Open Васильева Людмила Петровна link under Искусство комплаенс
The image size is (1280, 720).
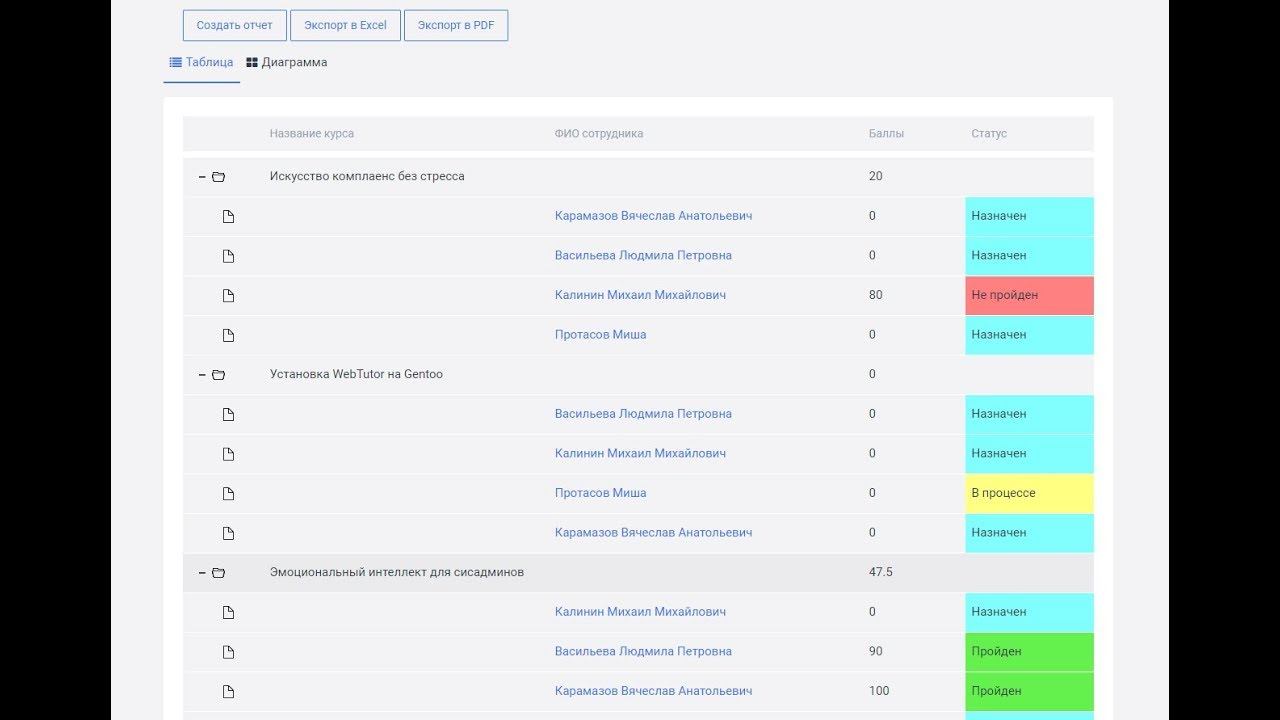coord(643,255)
